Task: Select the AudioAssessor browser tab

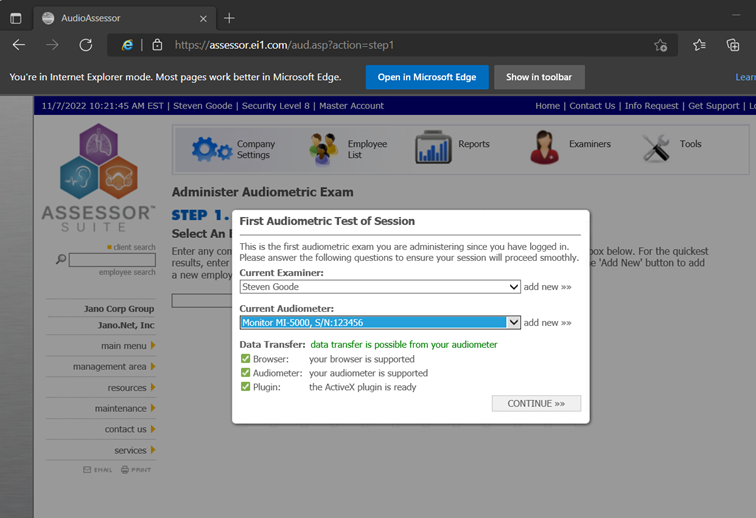Action: point(124,18)
